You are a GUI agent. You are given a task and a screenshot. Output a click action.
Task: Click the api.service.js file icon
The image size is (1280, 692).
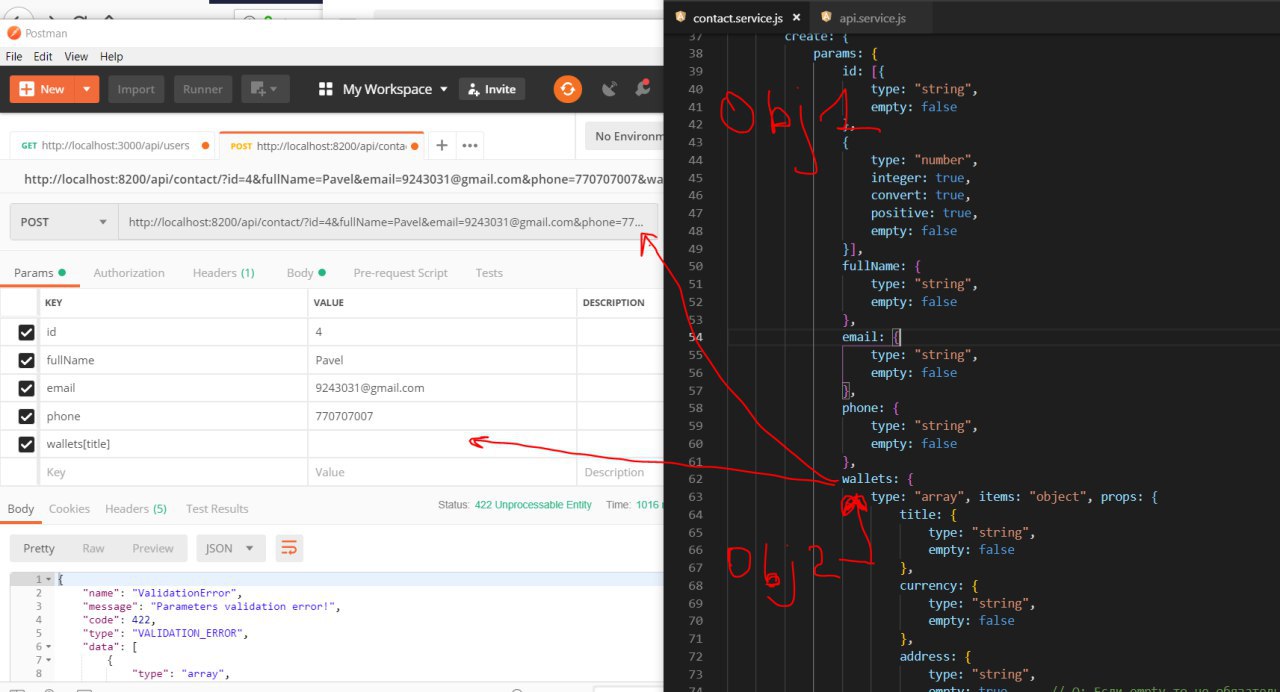pyautogui.click(x=825, y=18)
